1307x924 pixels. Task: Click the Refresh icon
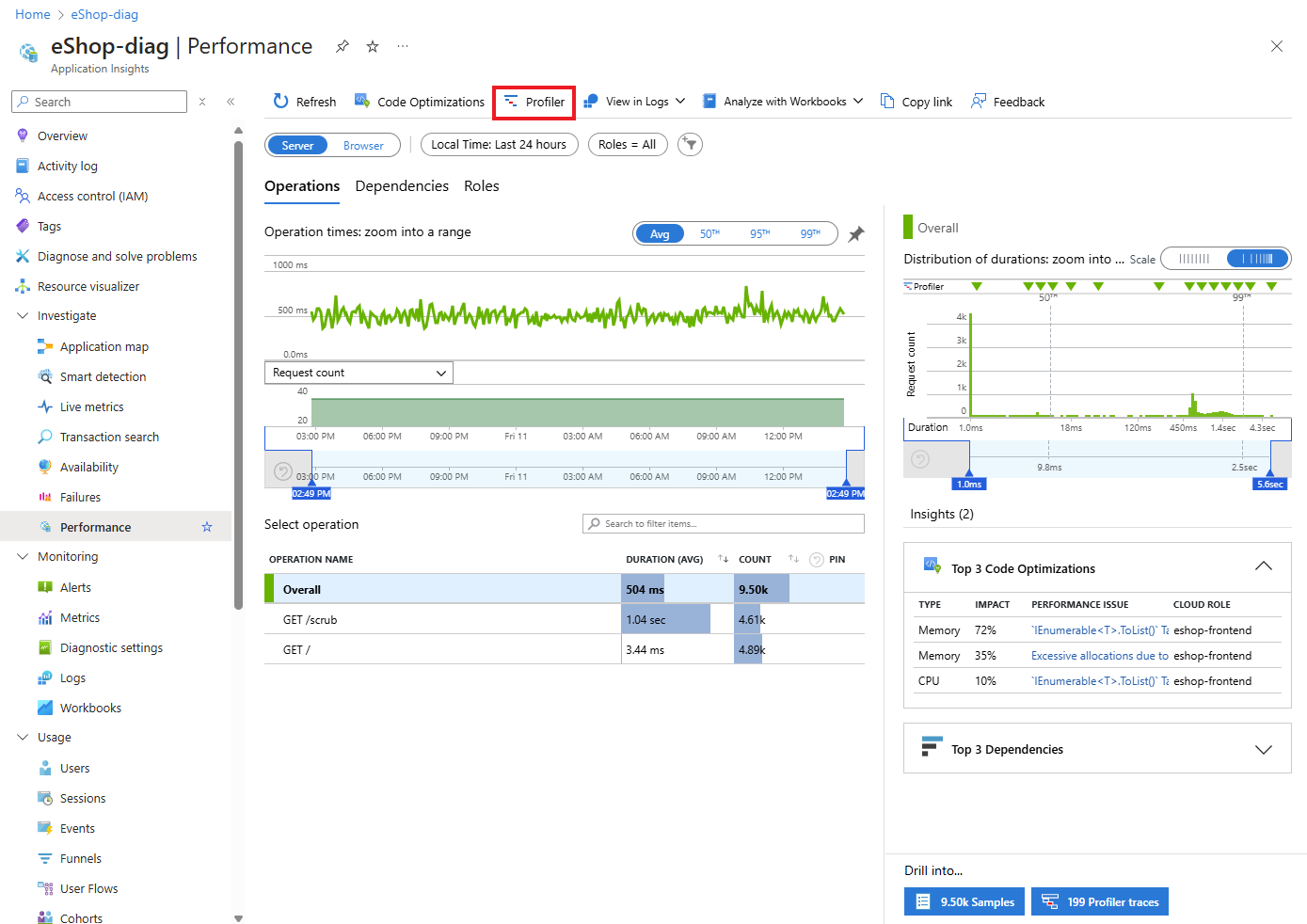pyautogui.click(x=281, y=101)
